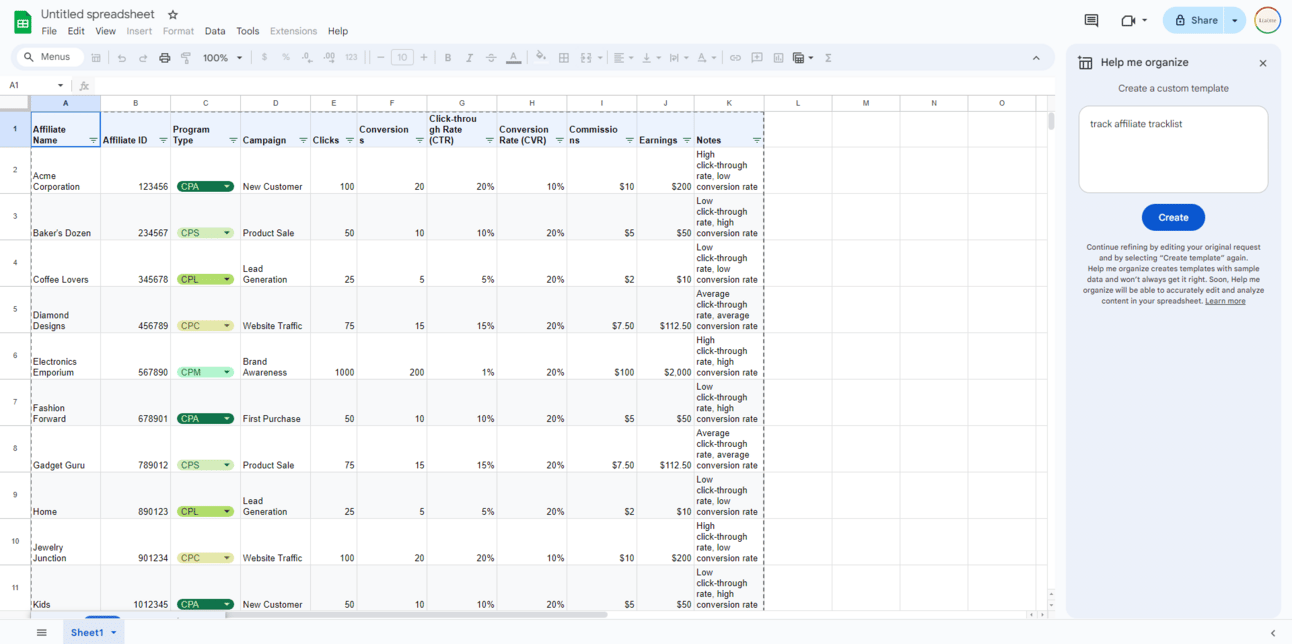Click the borders icon in toolbar

click(x=564, y=58)
